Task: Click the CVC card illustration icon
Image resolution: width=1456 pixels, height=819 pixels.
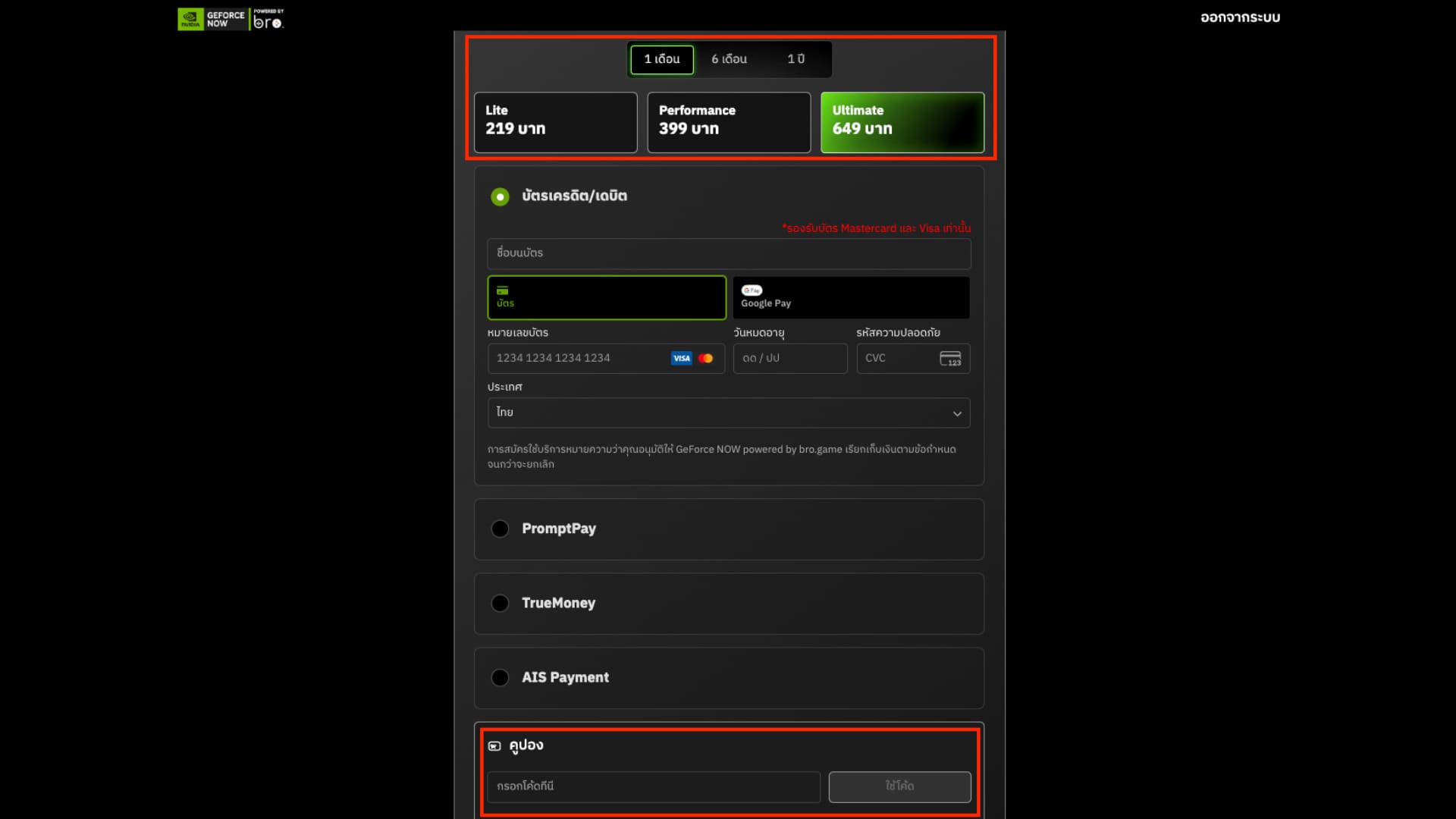Action: tap(952, 358)
